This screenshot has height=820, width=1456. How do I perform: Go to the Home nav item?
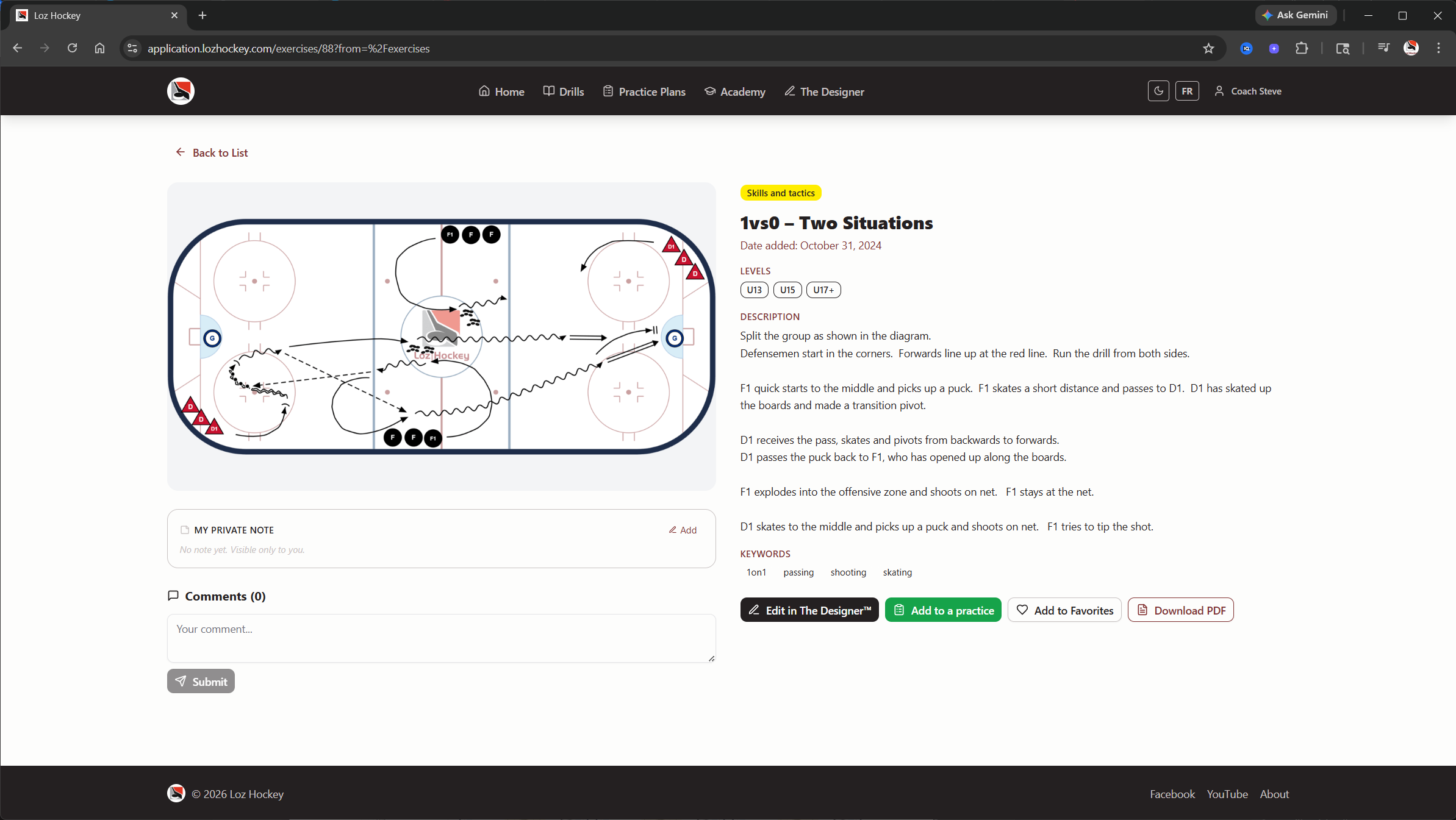(x=501, y=91)
